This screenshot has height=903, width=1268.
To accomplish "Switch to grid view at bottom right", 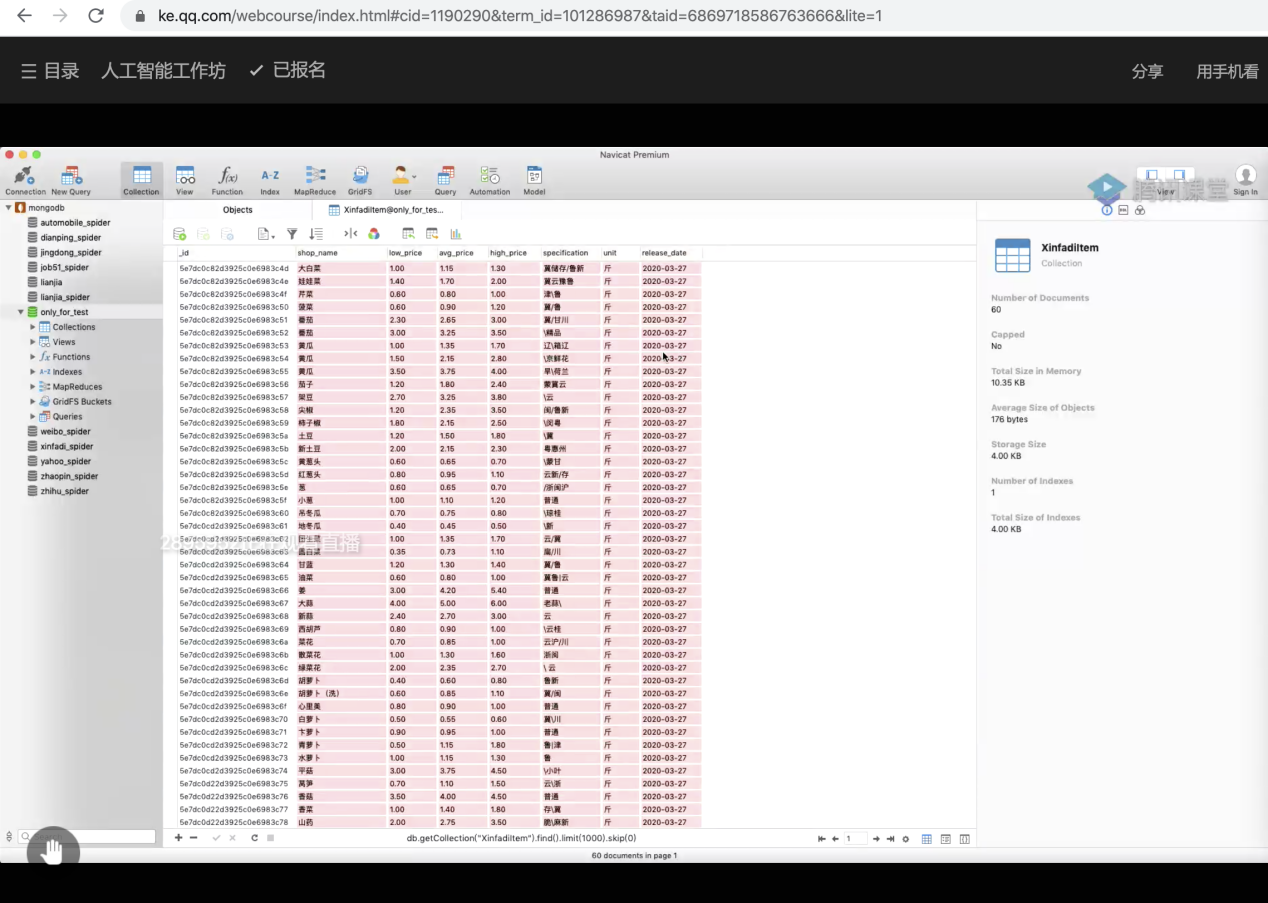I will 927,839.
